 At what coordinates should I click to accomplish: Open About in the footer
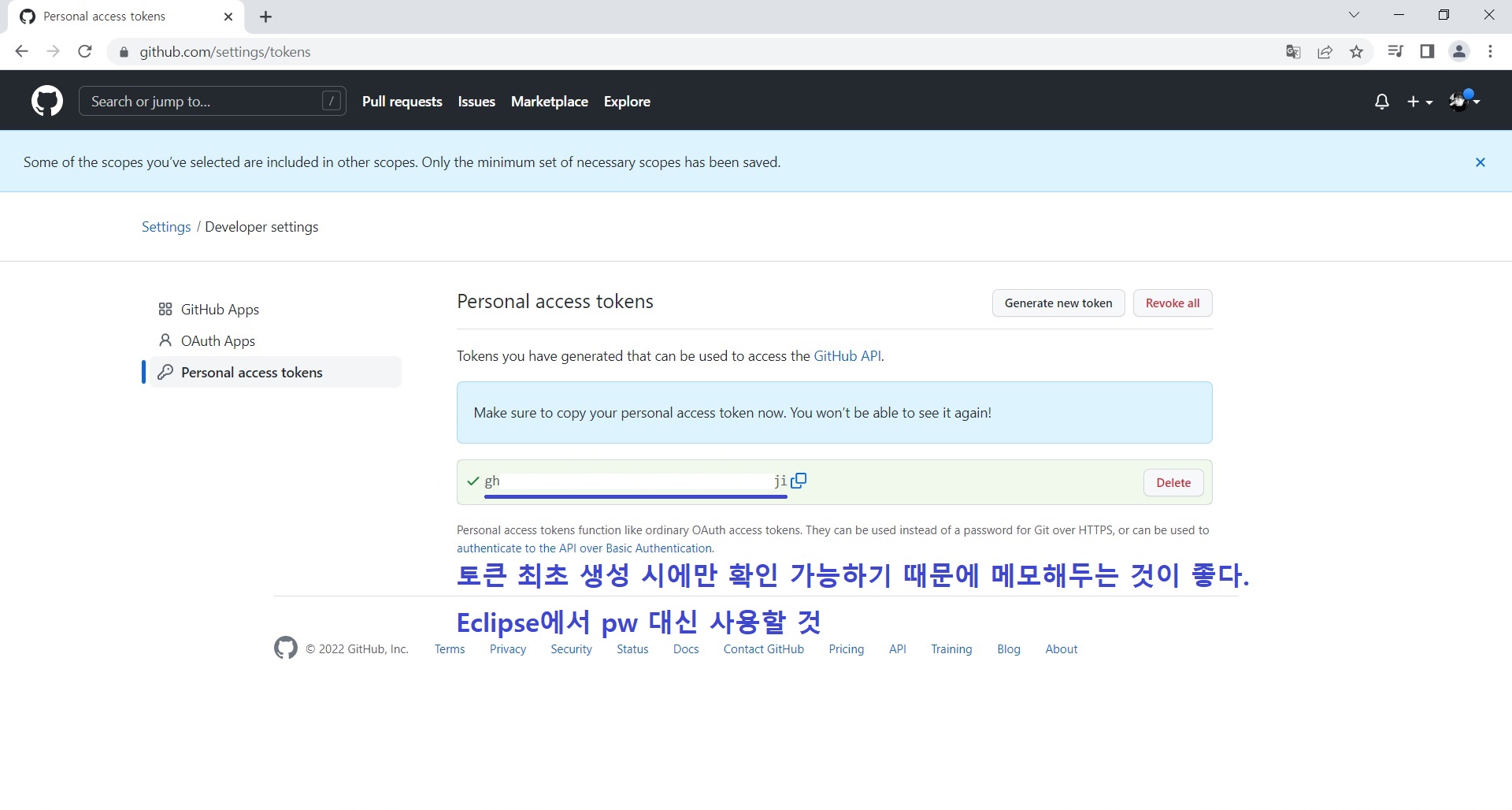pos(1062,649)
